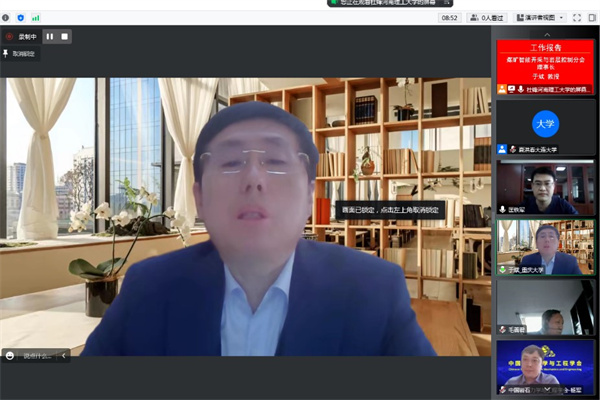
Task: Toggle the side panel layout icon
Action: coord(592,17)
